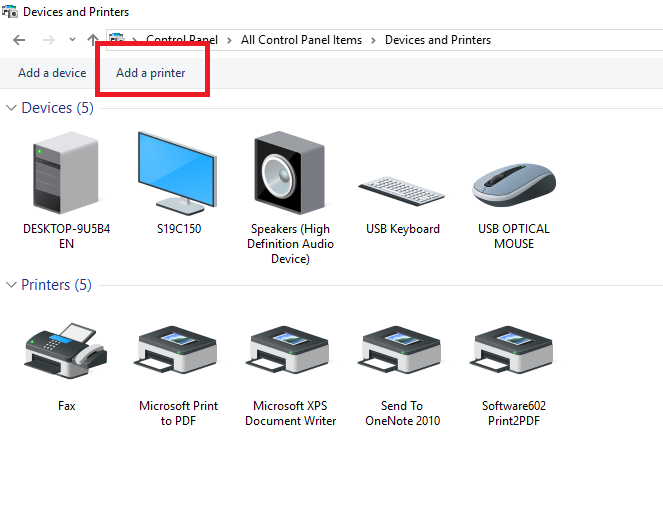
Task: Click the Devices (5) group heading
Action: pyautogui.click(x=58, y=108)
